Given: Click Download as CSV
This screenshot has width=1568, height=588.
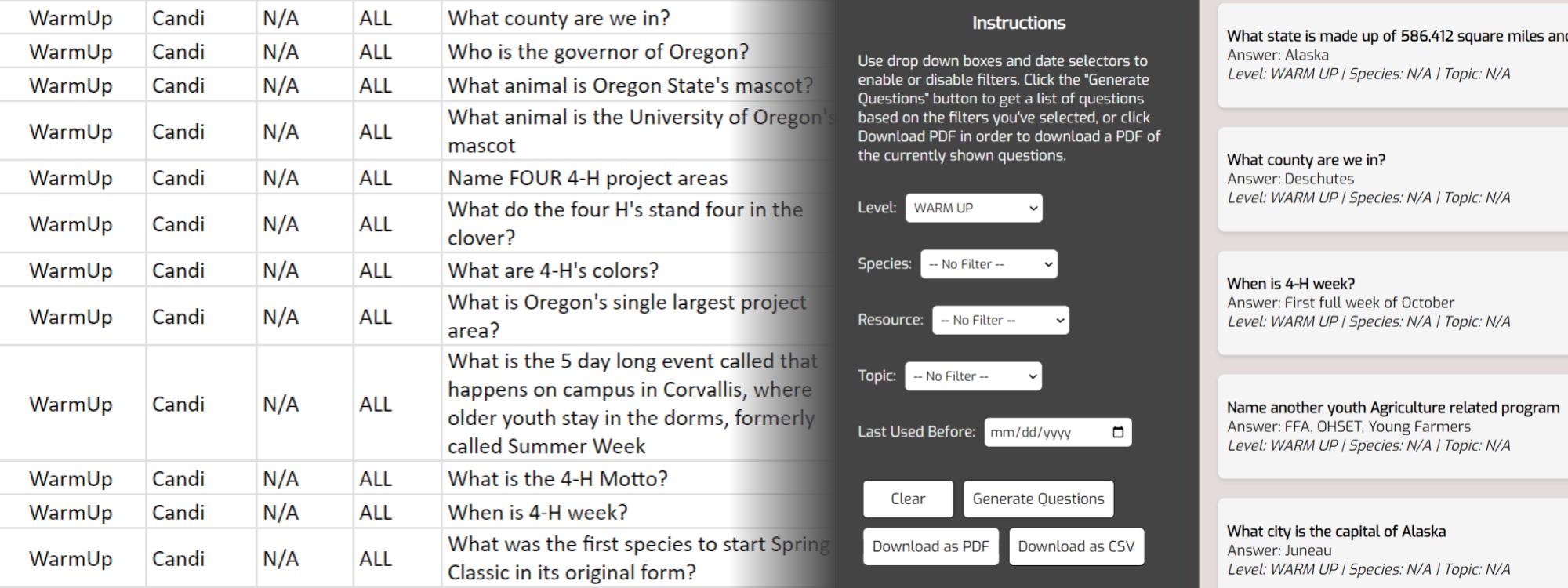Looking at the screenshot, I should (x=1076, y=546).
